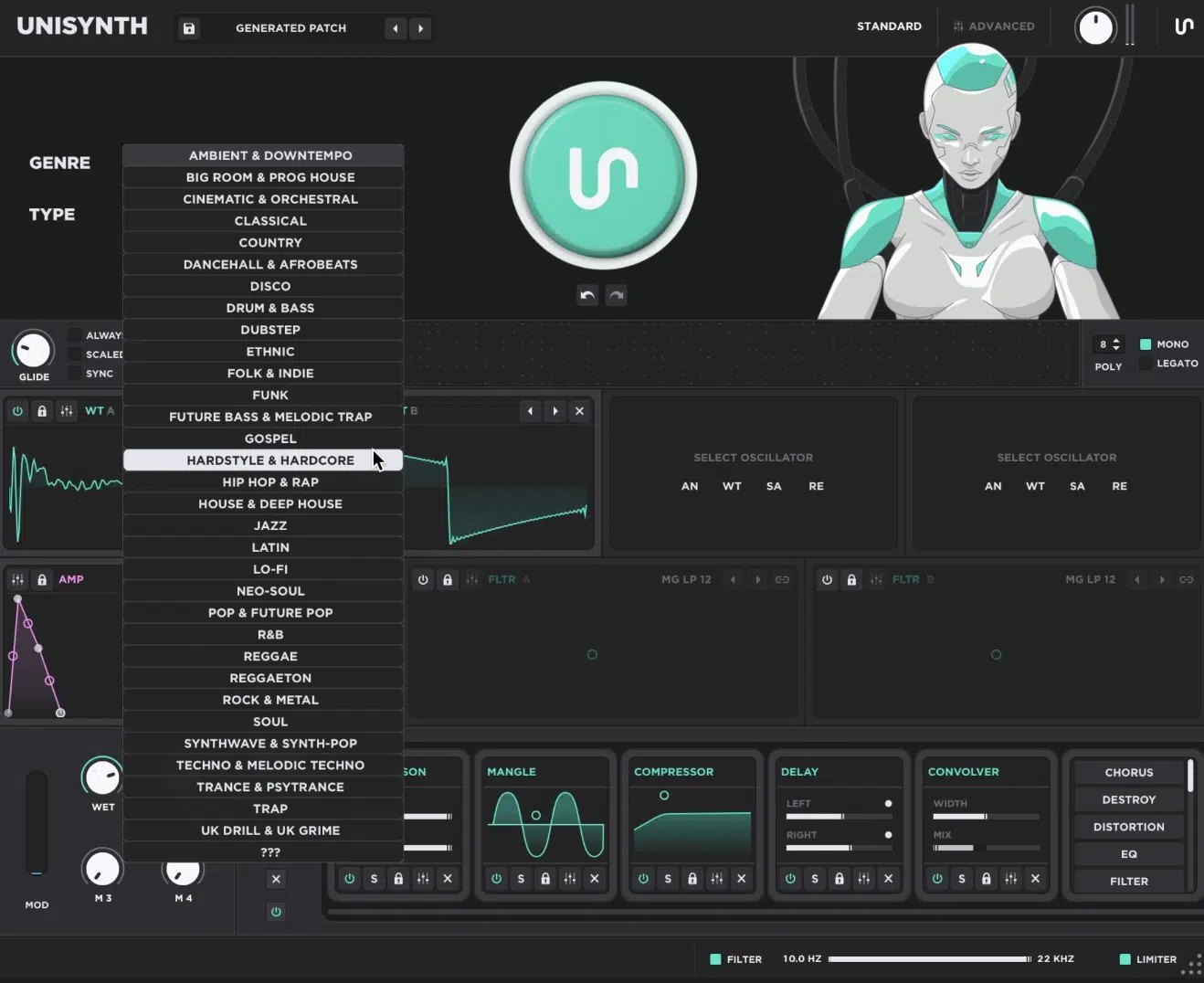1204x983 pixels.
Task: Select HARDSTYLE & HARDCORE from the genre list
Action: point(270,460)
